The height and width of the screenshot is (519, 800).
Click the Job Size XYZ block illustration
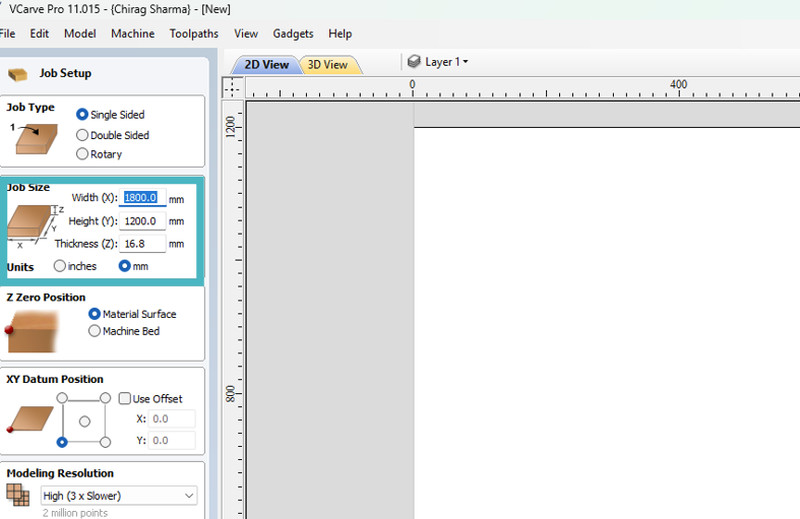34,226
